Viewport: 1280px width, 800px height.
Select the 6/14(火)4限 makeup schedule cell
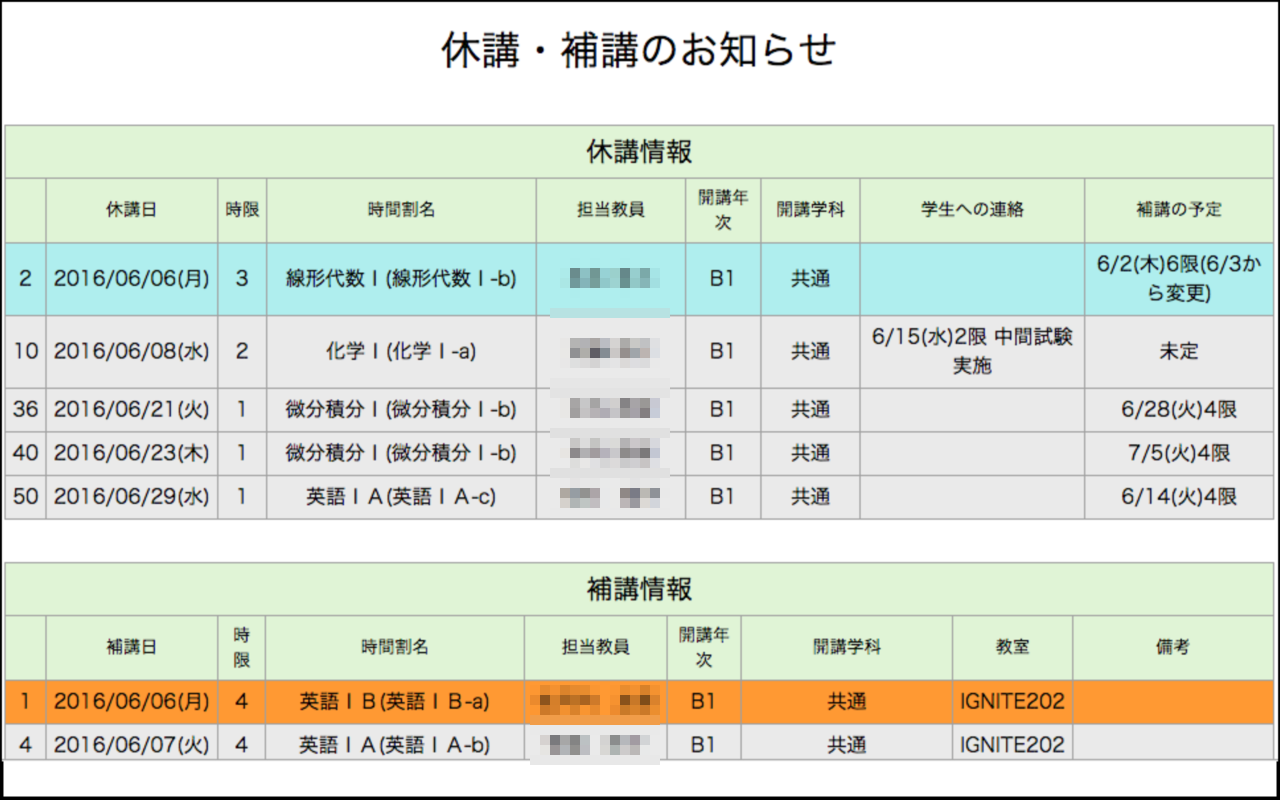click(1179, 497)
